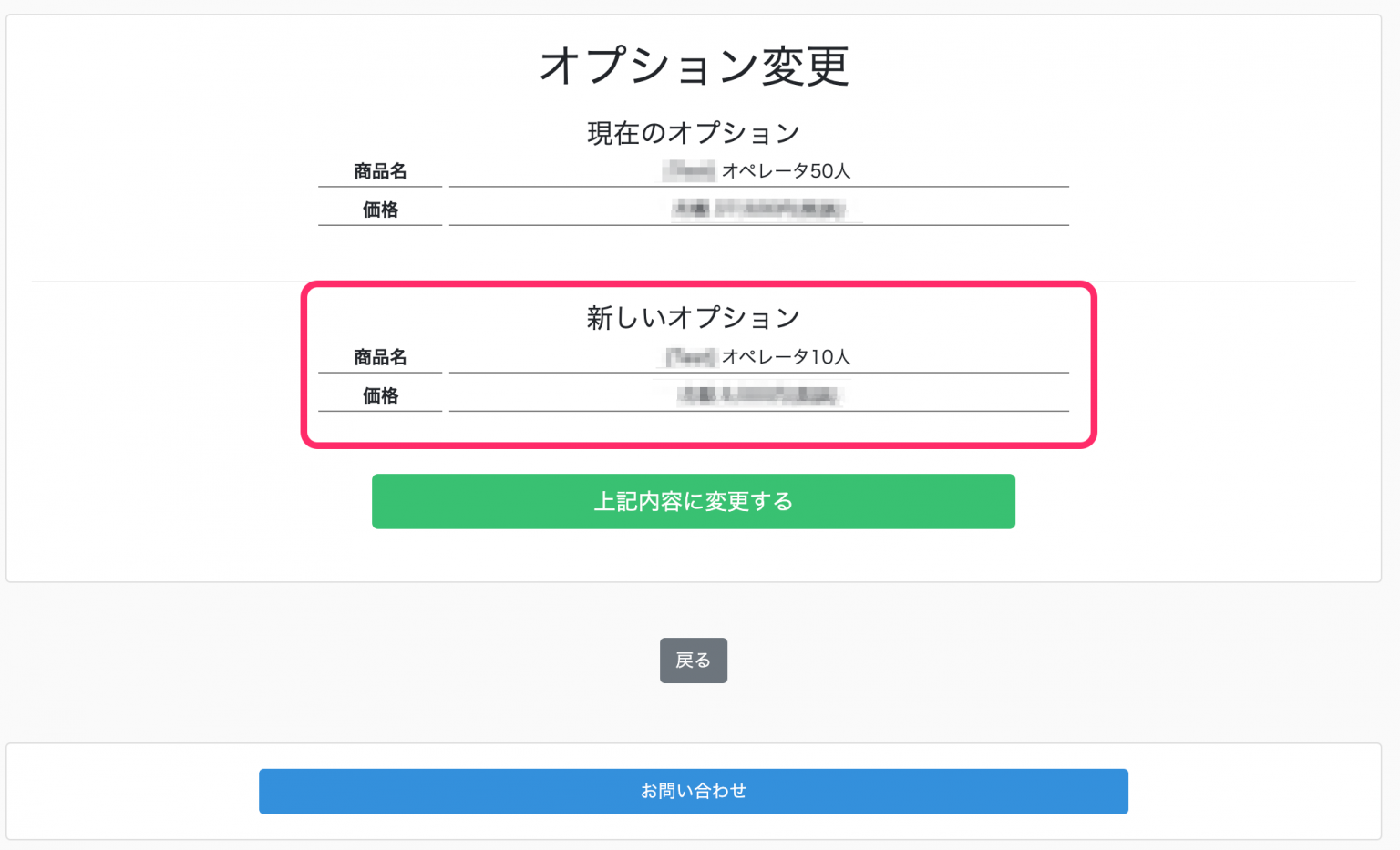
Task: Click the pink highlighted border of new option
Action: (698, 284)
